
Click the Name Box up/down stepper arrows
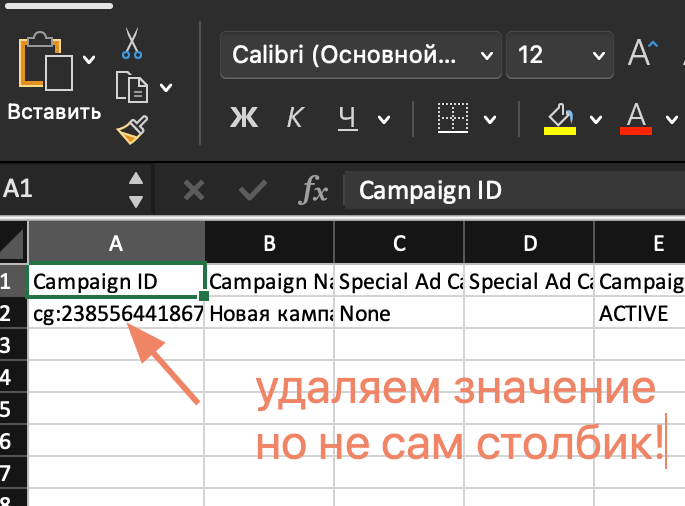tap(136, 190)
